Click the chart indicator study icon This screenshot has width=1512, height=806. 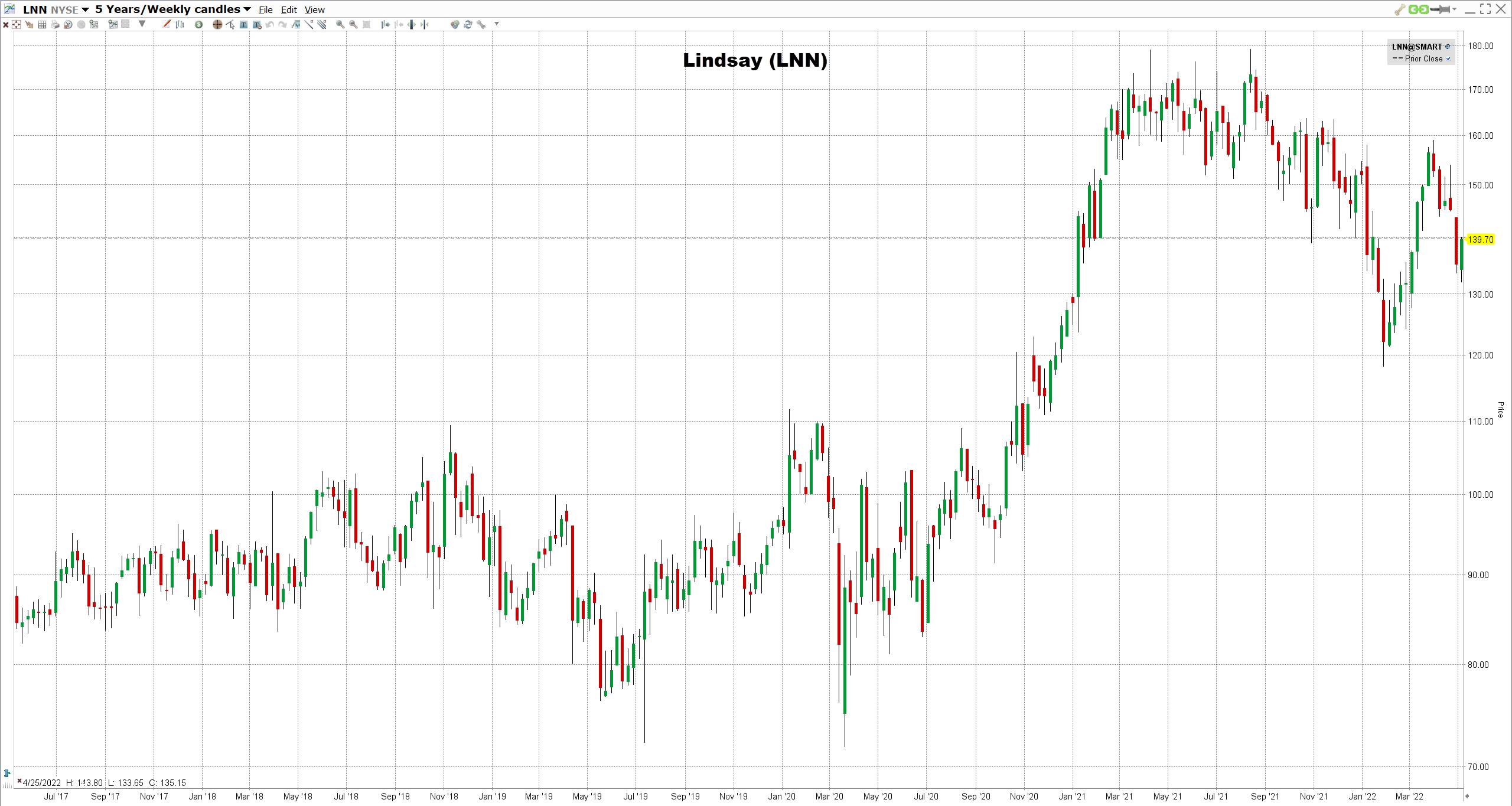[113, 24]
